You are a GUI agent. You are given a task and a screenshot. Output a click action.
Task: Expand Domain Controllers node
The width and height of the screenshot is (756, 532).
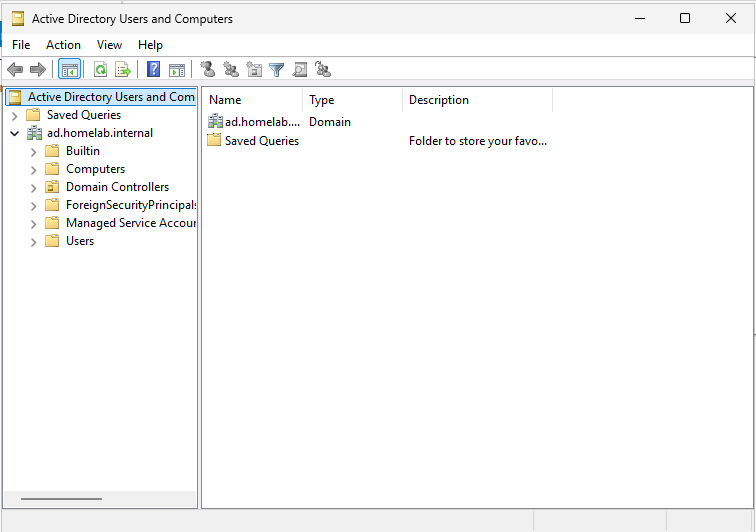(x=33, y=188)
